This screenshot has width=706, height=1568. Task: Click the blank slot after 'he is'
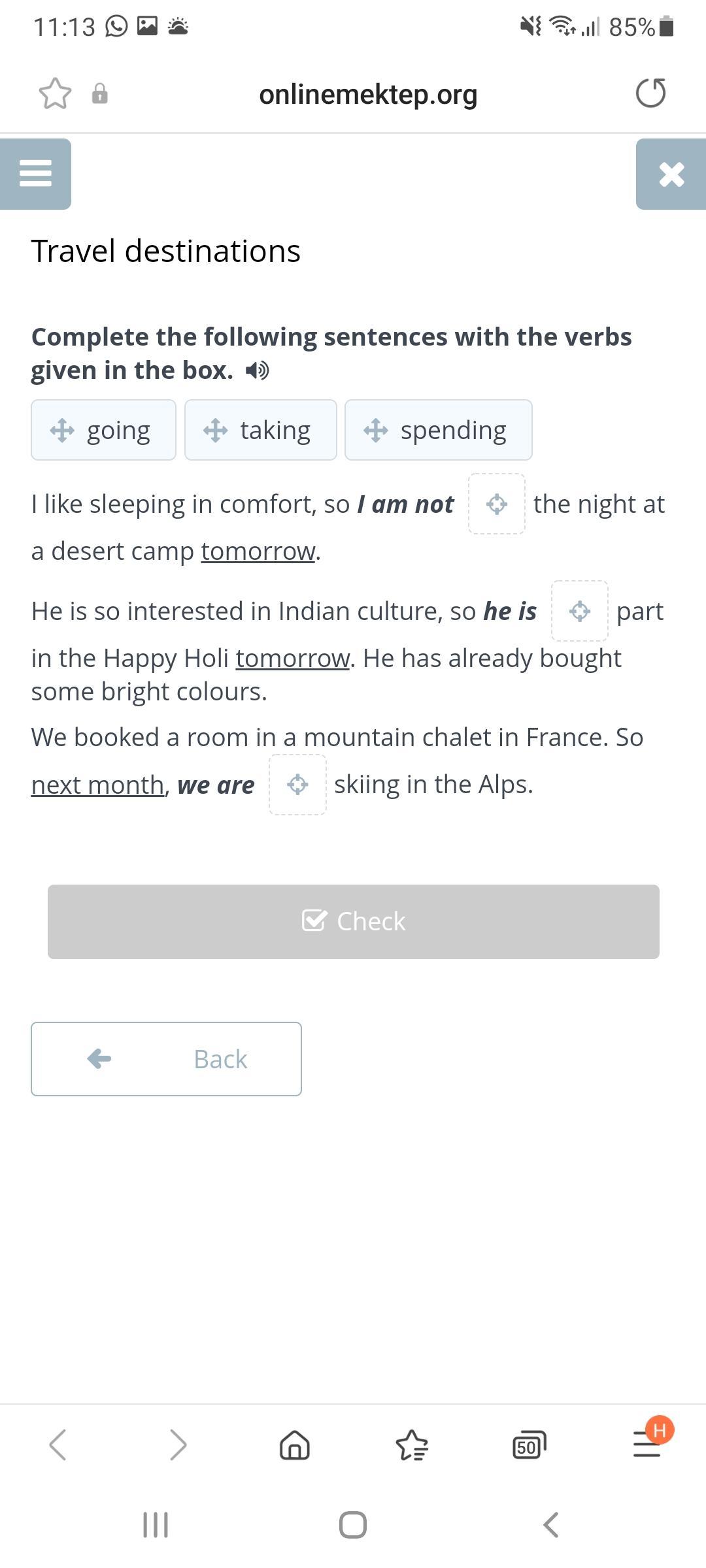[580, 611]
